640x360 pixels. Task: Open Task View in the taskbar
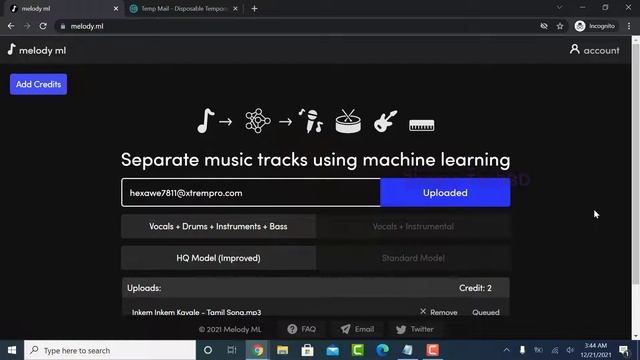(x=232, y=350)
